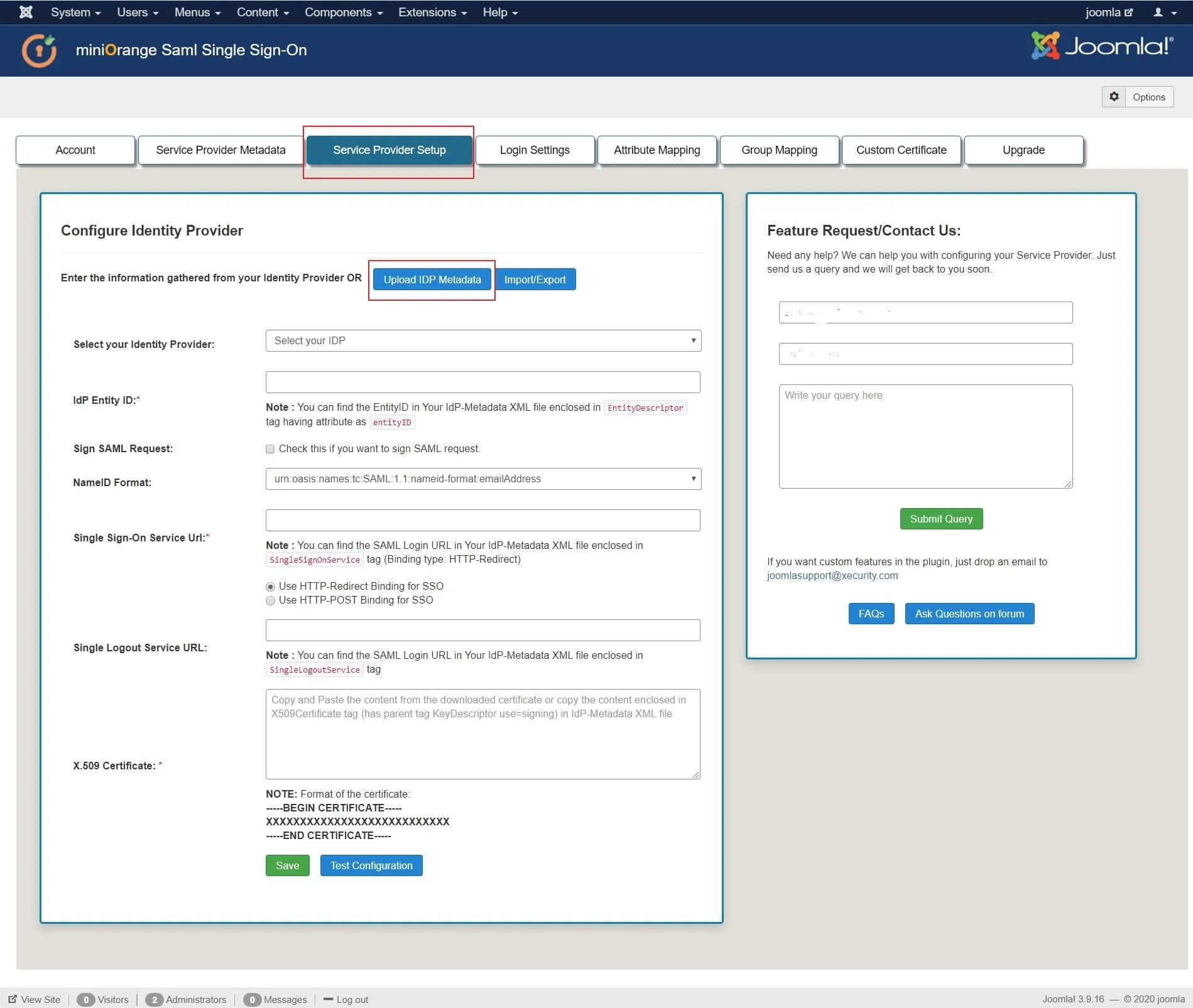Expand the Components menu

click(344, 12)
